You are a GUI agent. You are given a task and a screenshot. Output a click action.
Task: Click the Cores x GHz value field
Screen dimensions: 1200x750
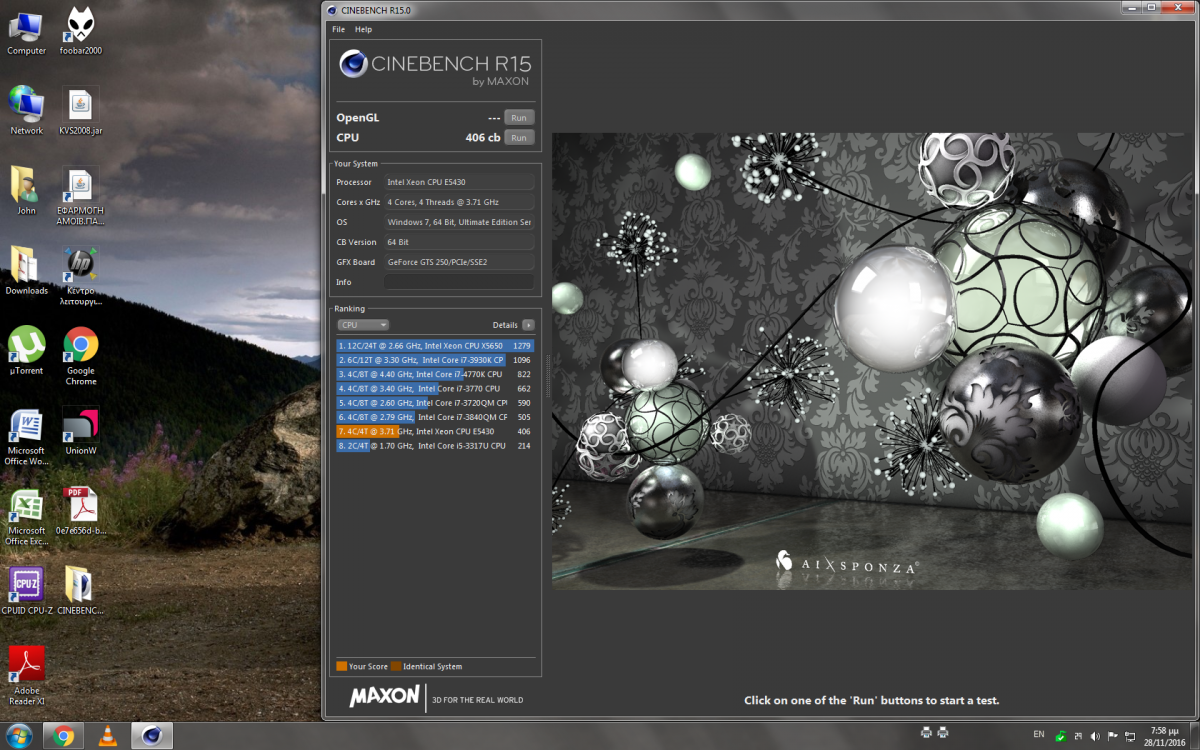point(459,202)
